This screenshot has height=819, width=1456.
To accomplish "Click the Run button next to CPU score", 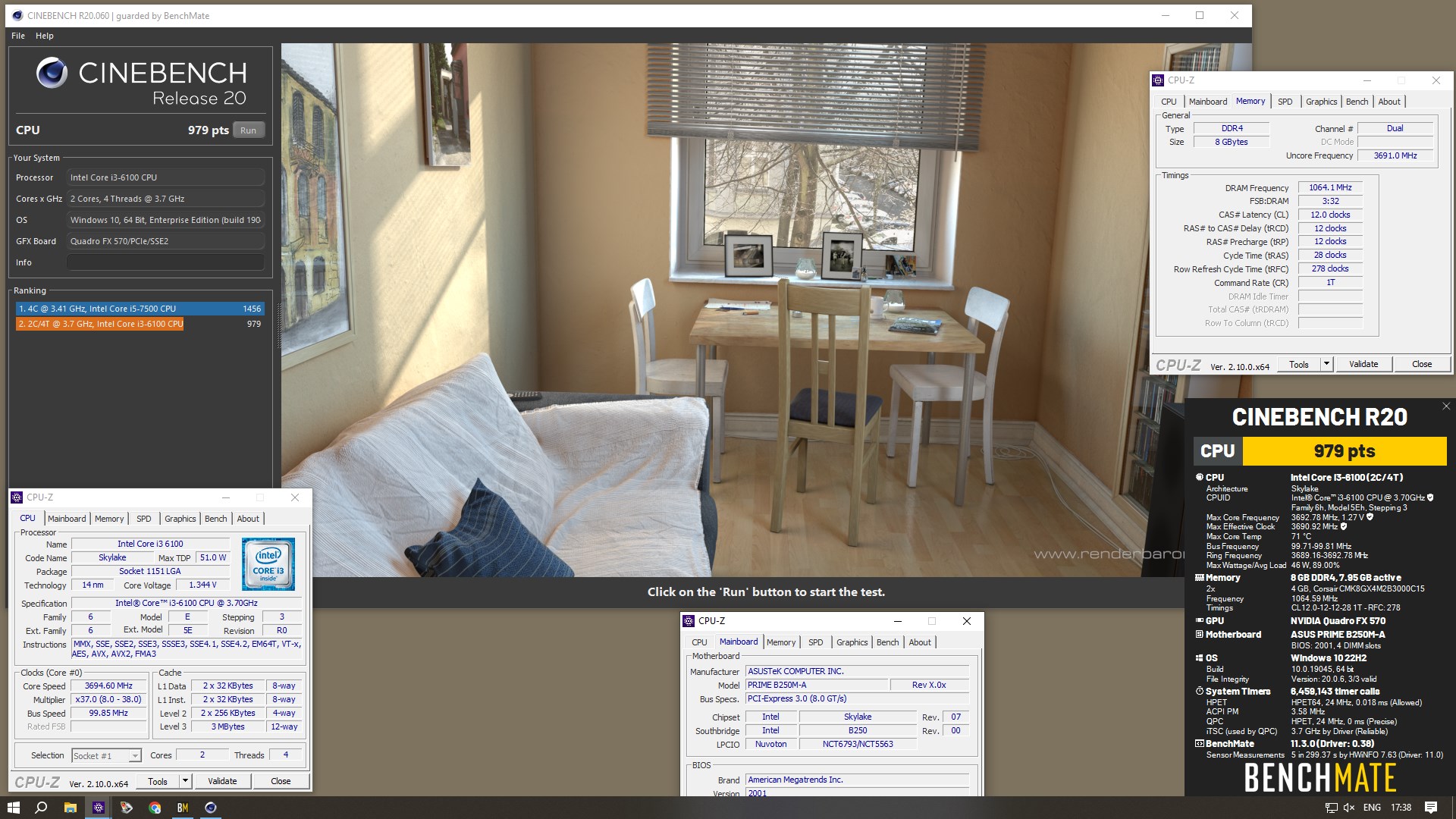I will [x=249, y=130].
